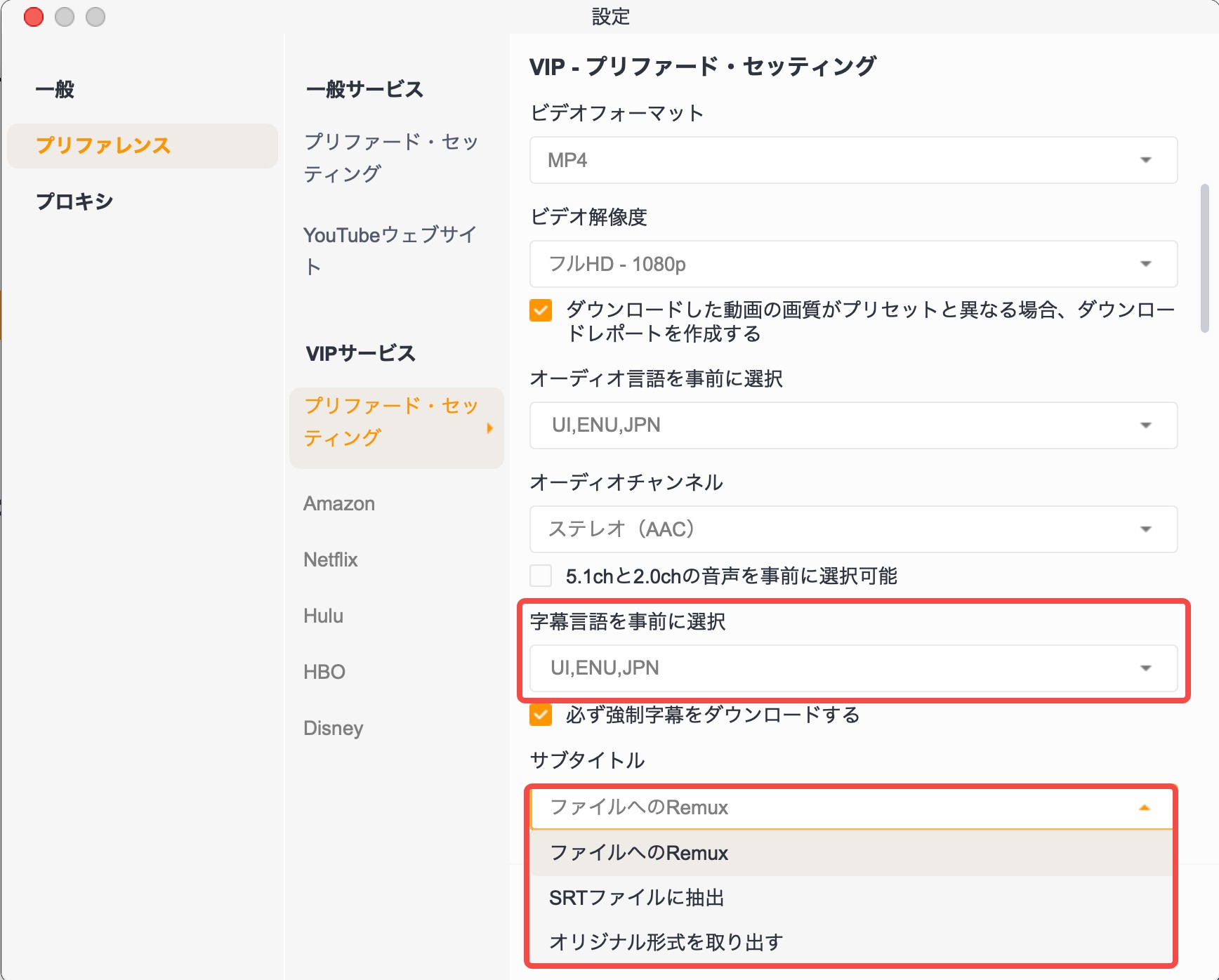Image resolution: width=1219 pixels, height=980 pixels.
Task: Select プリファレンス in the left sidebar
Action: coord(143,145)
